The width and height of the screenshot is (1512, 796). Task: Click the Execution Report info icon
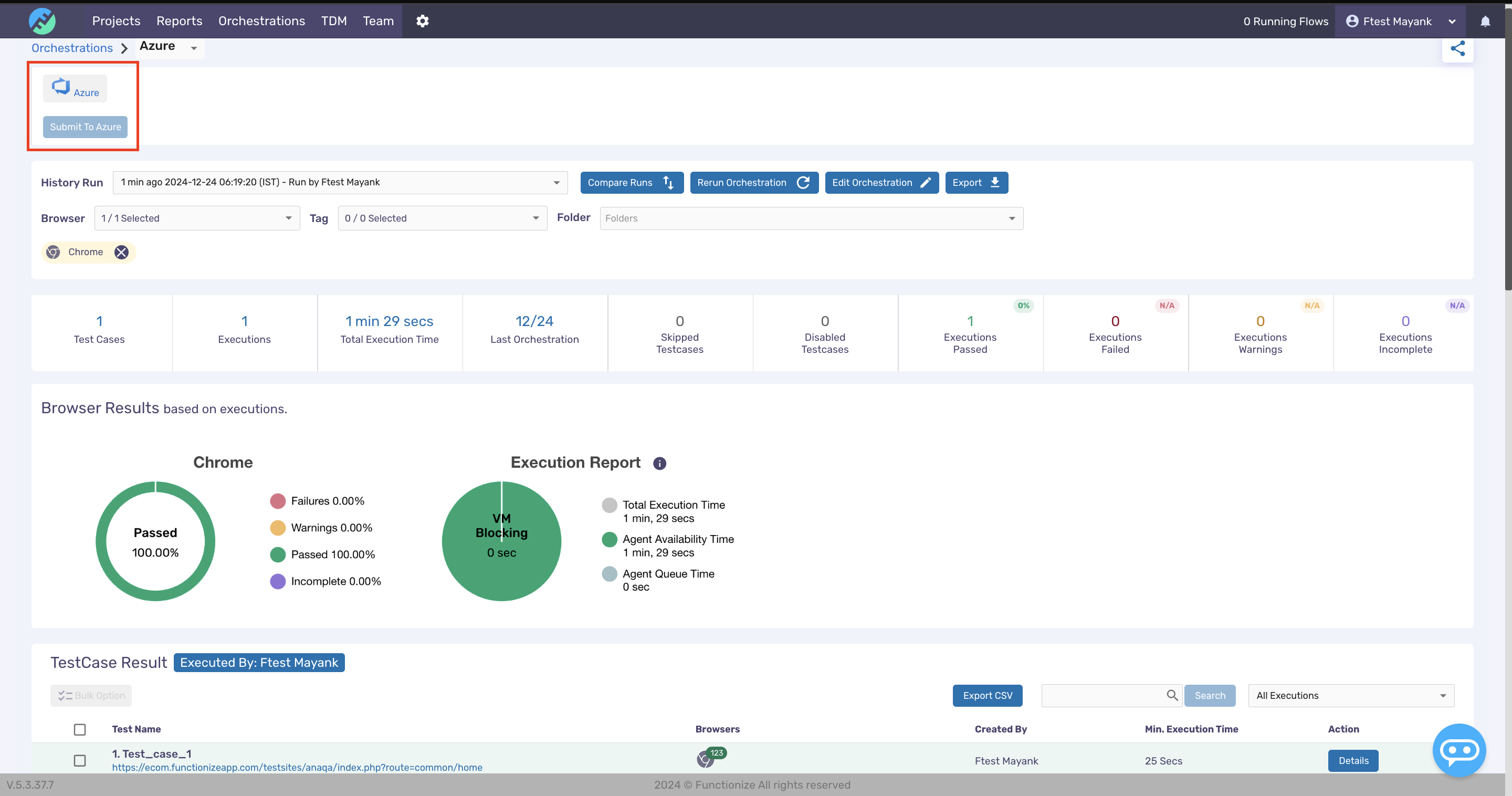(660, 463)
